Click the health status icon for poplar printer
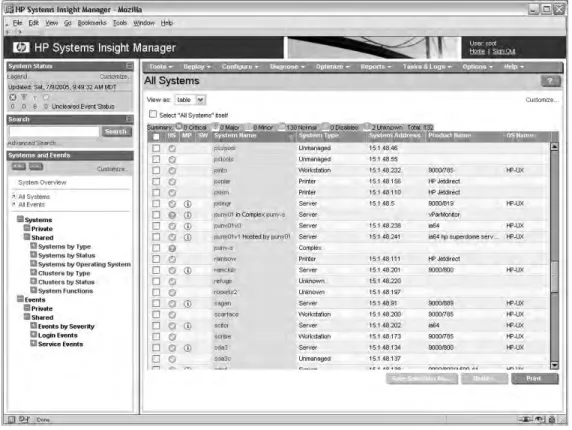 coord(172,182)
